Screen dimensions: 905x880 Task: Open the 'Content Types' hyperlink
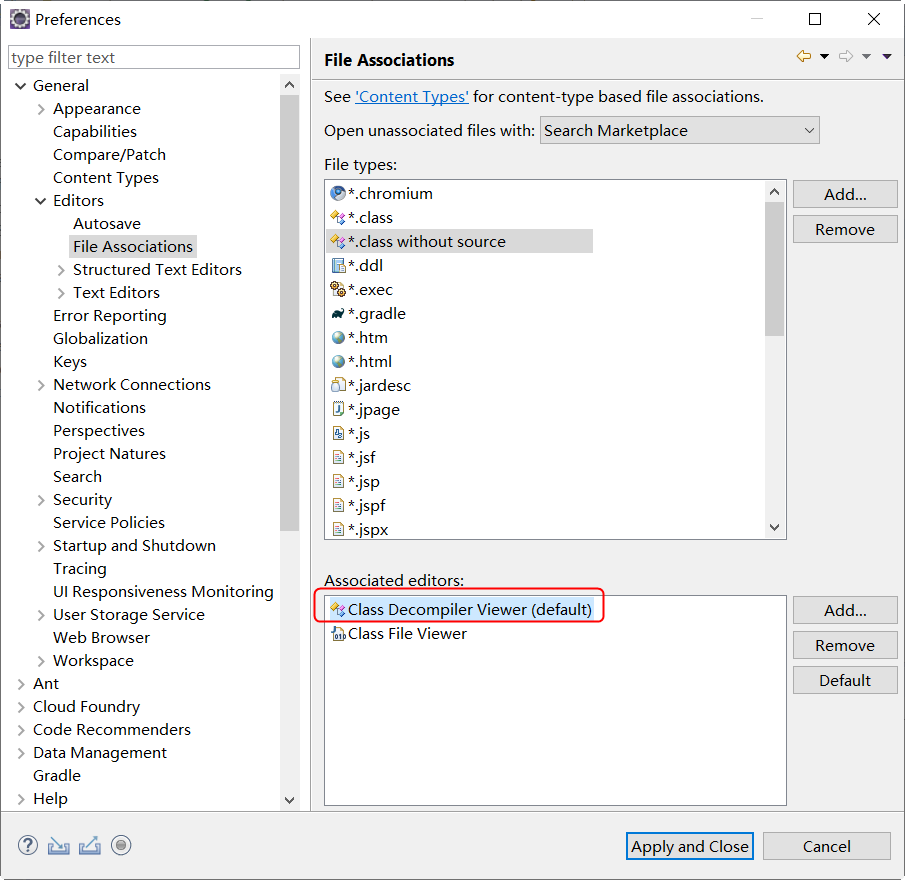pos(412,96)
